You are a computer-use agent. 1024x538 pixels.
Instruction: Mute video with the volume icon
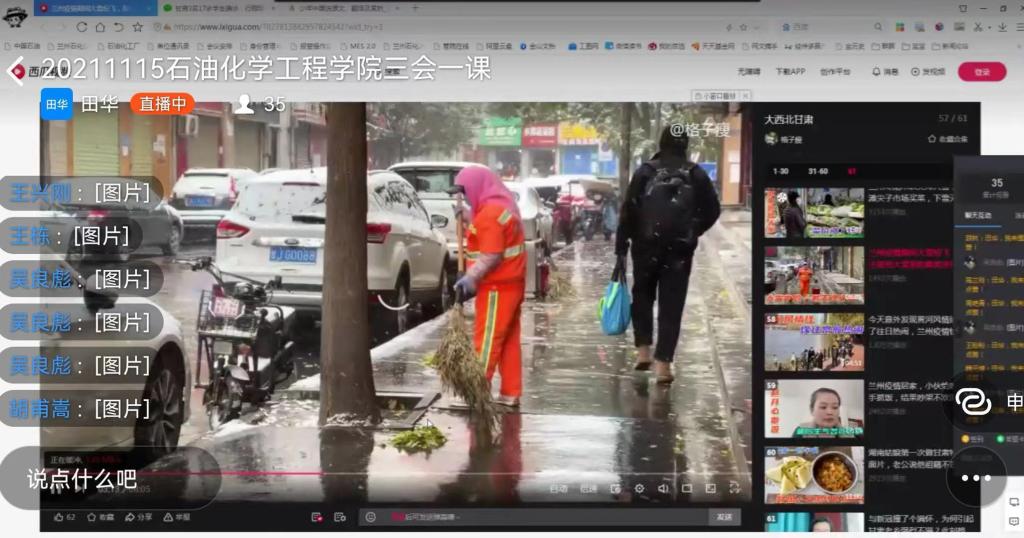tap(663, 489)
